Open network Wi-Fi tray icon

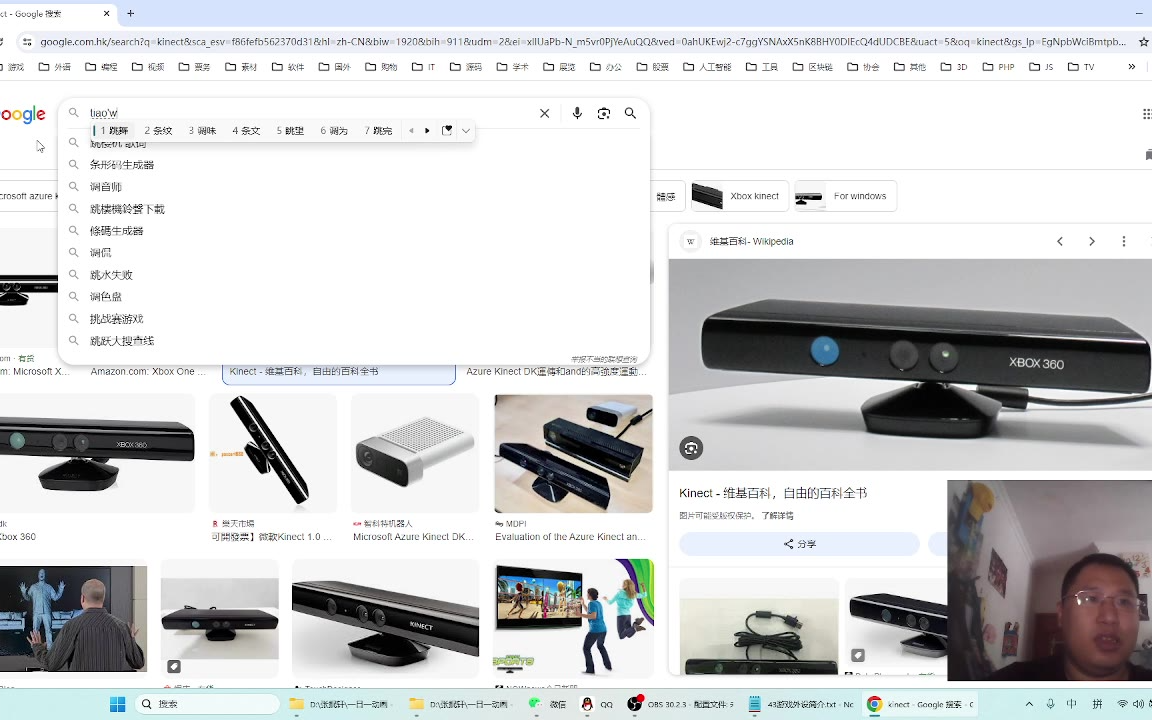1122,704
